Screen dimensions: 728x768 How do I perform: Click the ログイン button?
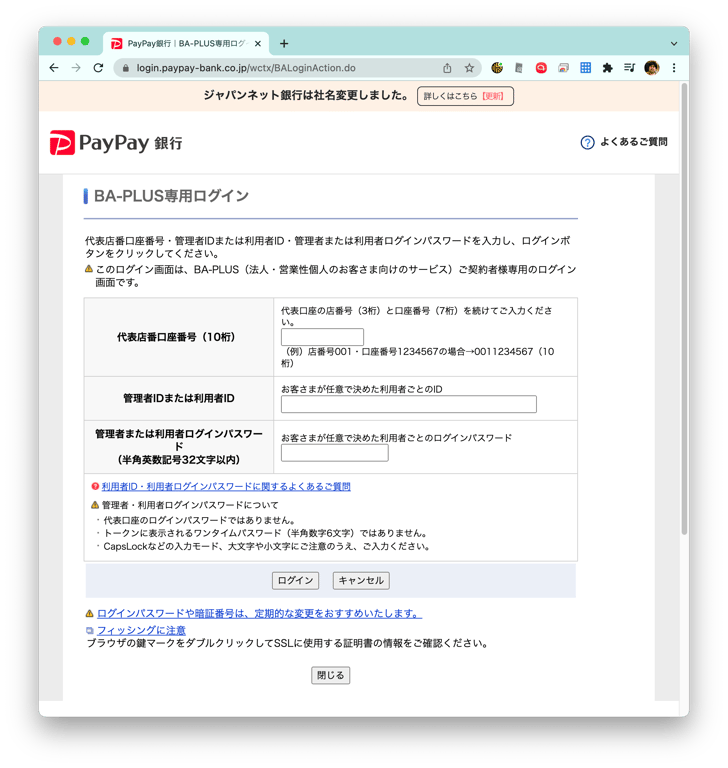pyautogui.click(x=295, y=580)
